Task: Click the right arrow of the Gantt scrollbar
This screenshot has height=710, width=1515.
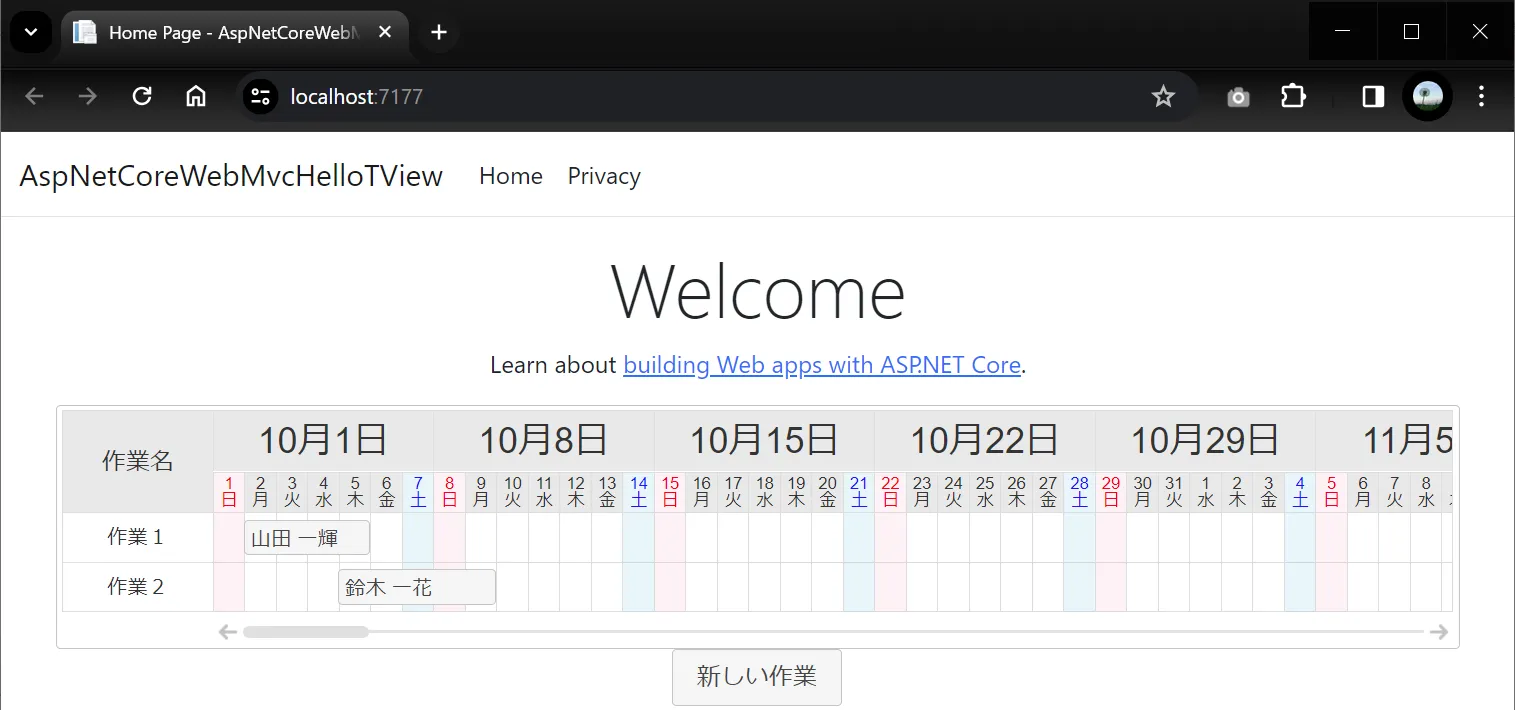Action: pyautogui.click(x=1440, y=631)
